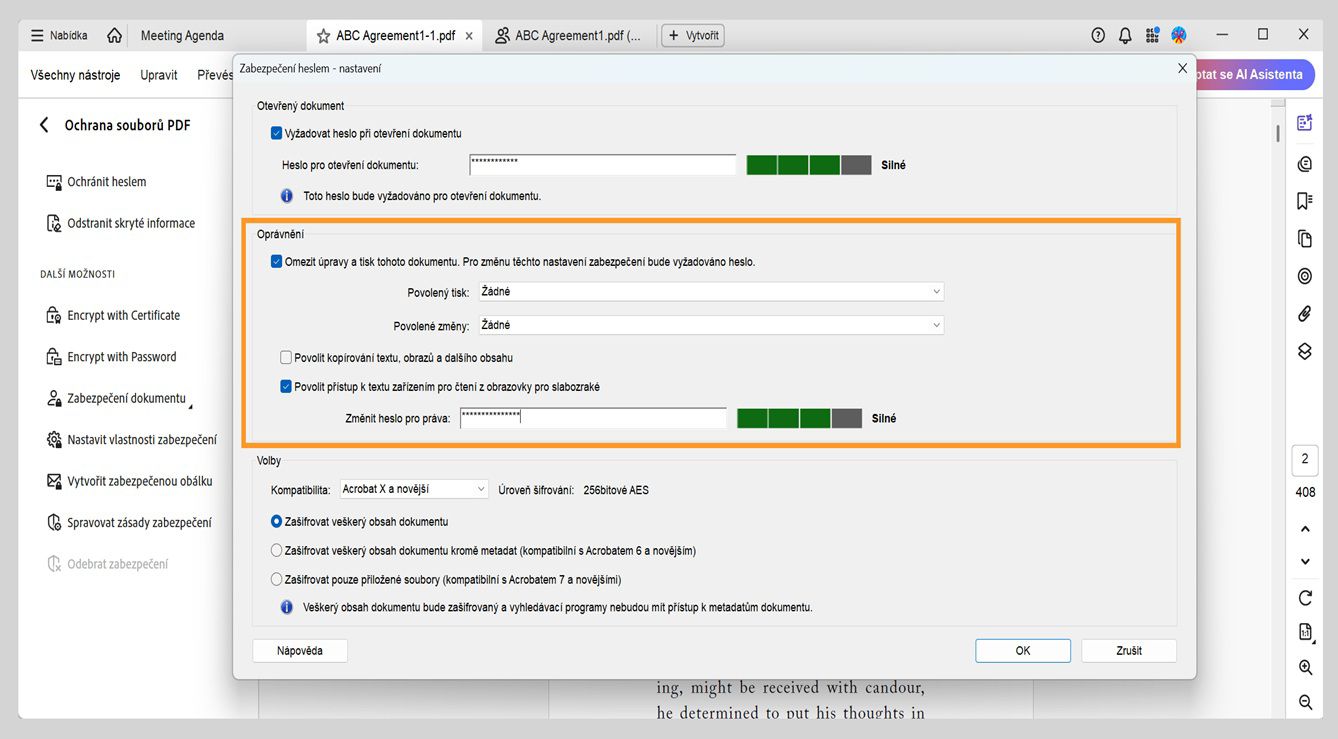Go back from Ochrana souborů PDF
1338x739 pixels.
pyautogui.click(x=43, y=125)
